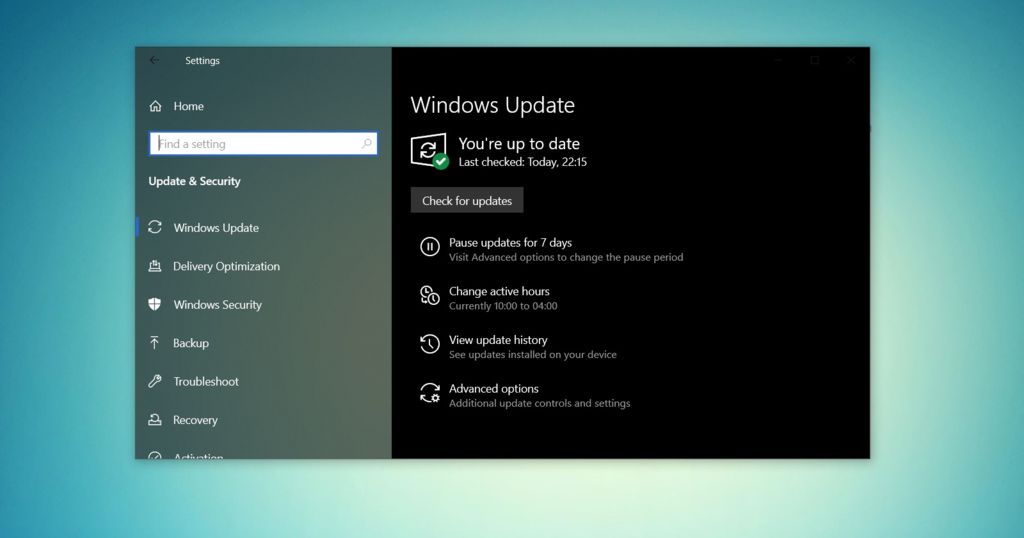Click the Recovery icon in sidebar
Screen dimensions: 1024x538
pos(155,420)
